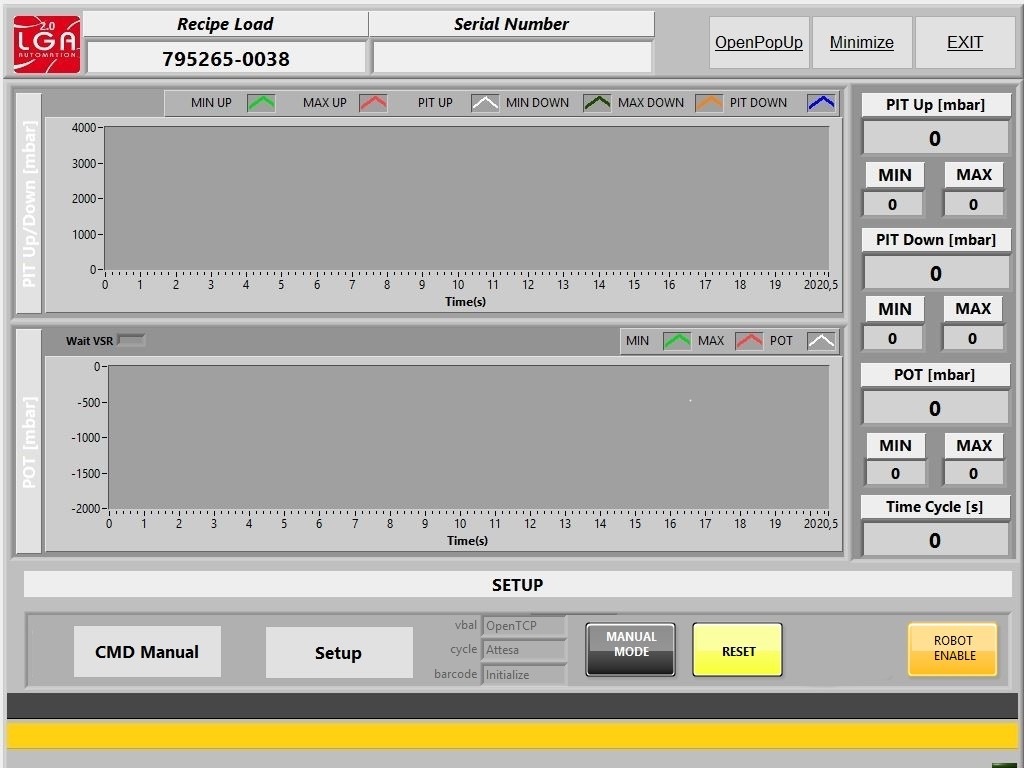Click the blue PIT DOWN plot legend icon
This screenshot has height=768, width=1024.
(x=821, y=103)
